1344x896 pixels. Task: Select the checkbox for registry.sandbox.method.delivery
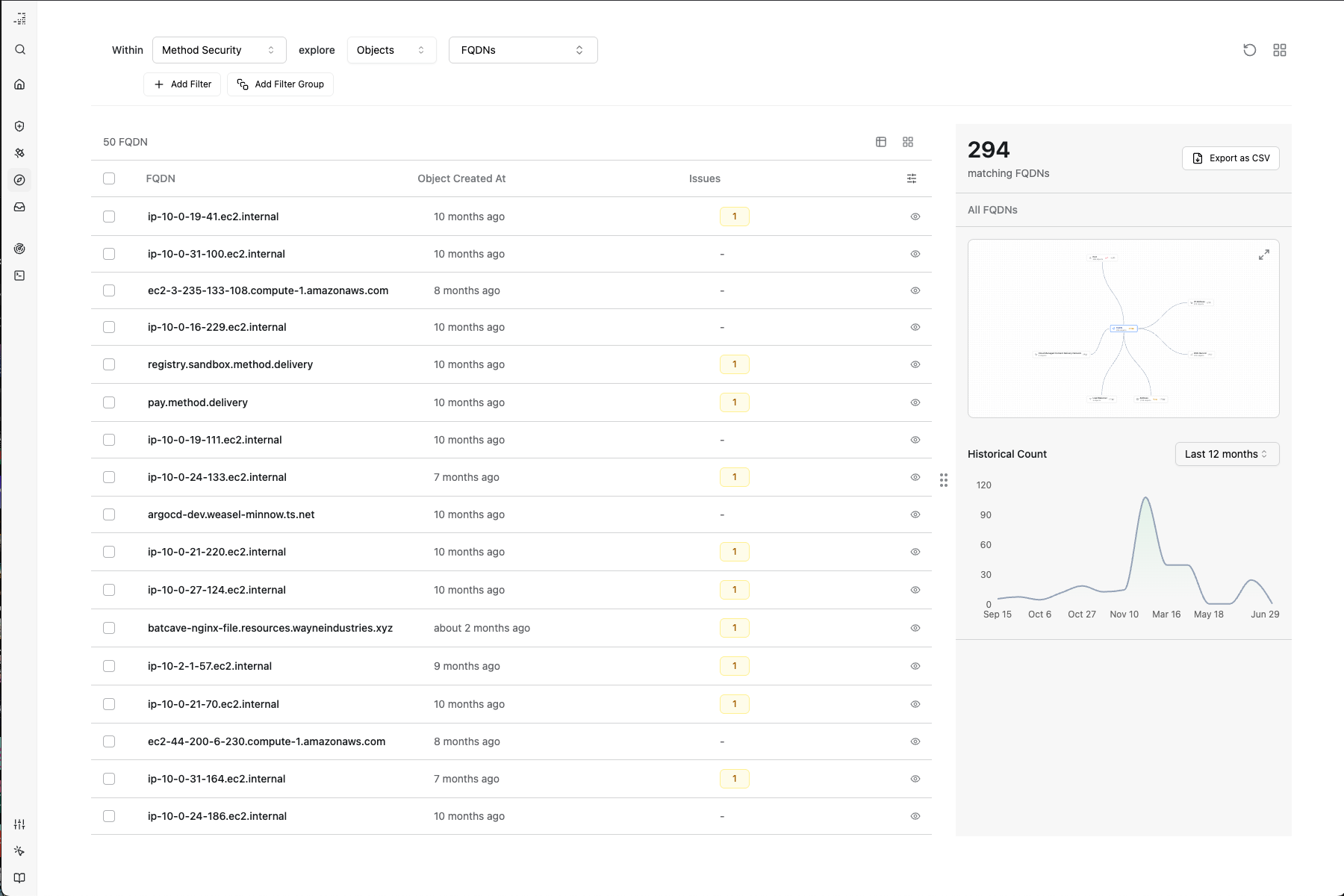[x=109, y=364]
